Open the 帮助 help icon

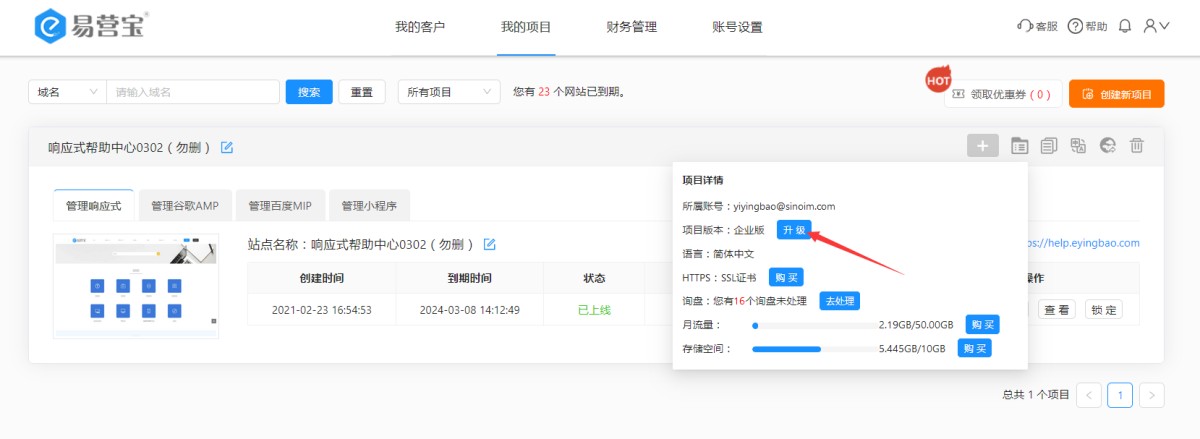[x=1087, y=26]
